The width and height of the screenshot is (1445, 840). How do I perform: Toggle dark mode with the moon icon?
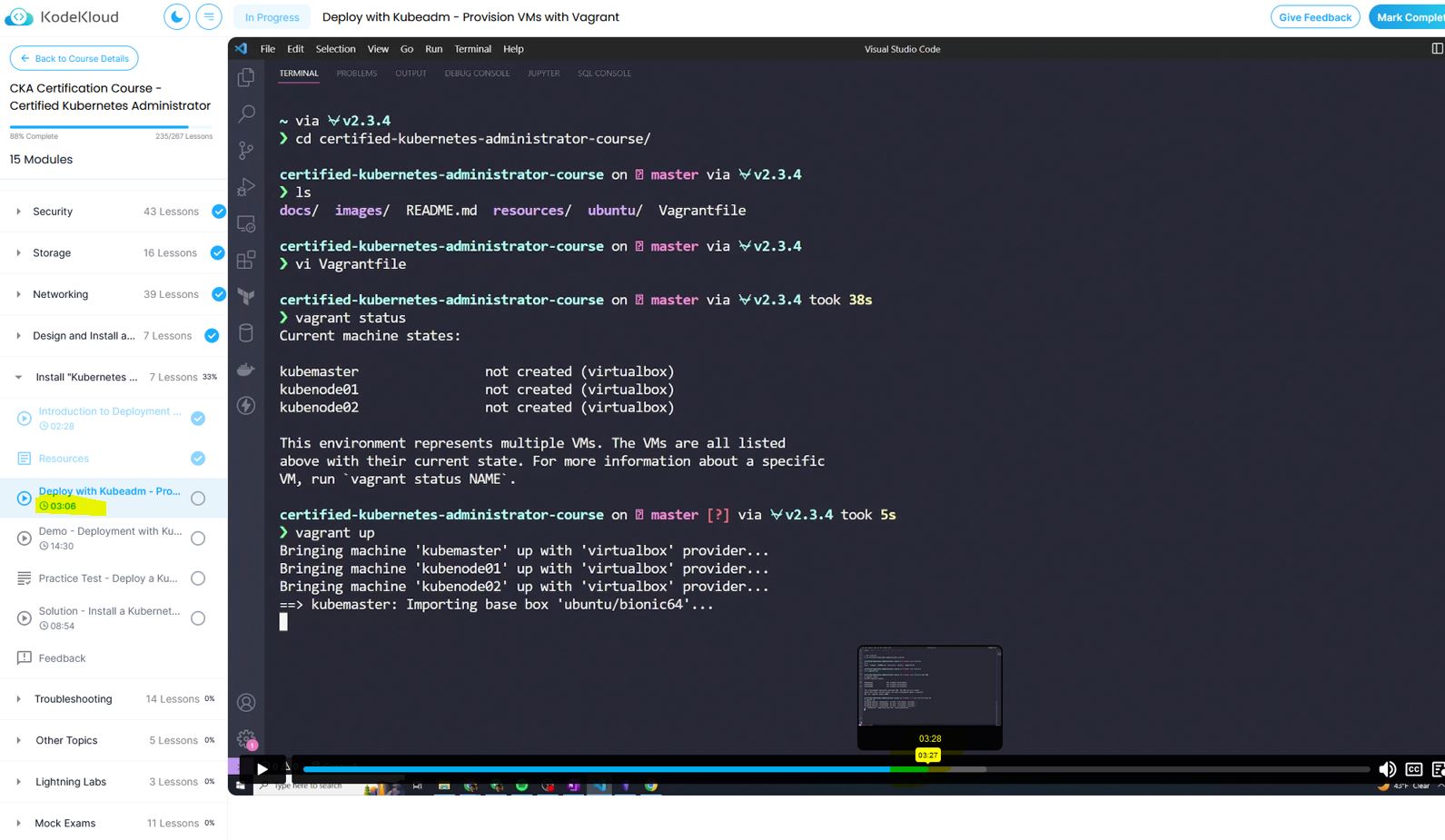point(177,16)
